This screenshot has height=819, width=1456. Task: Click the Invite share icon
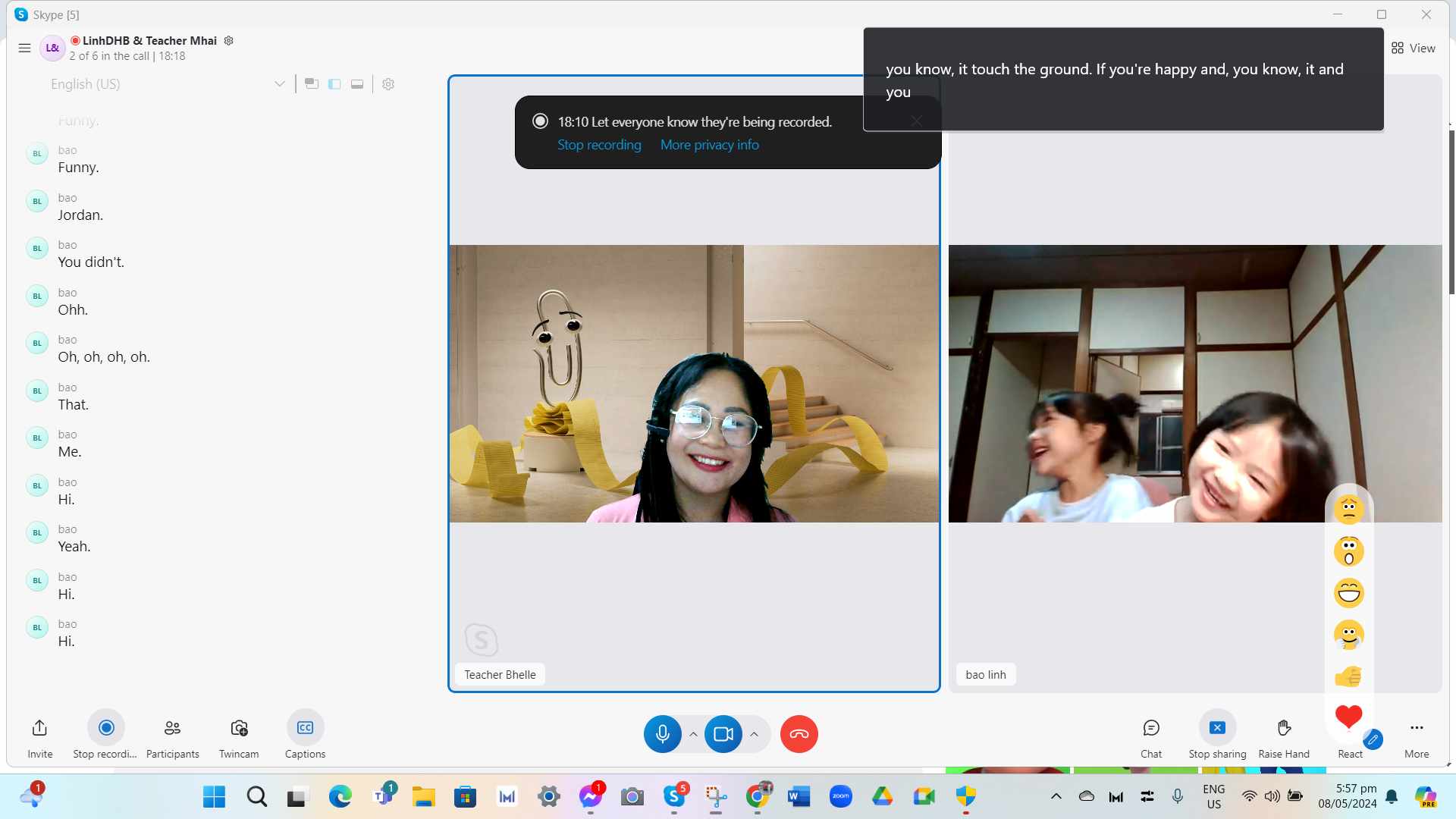coord(39,729)
